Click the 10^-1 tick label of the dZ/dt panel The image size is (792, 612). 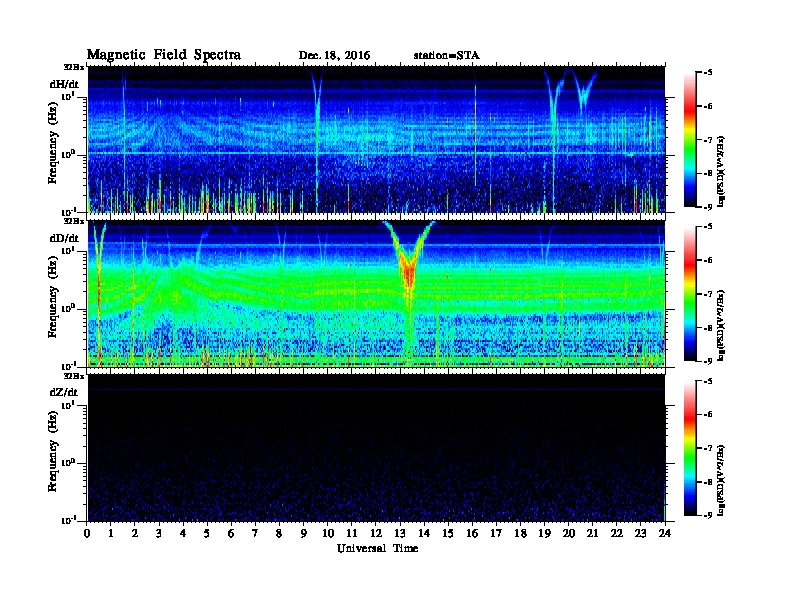pos(68,520)
